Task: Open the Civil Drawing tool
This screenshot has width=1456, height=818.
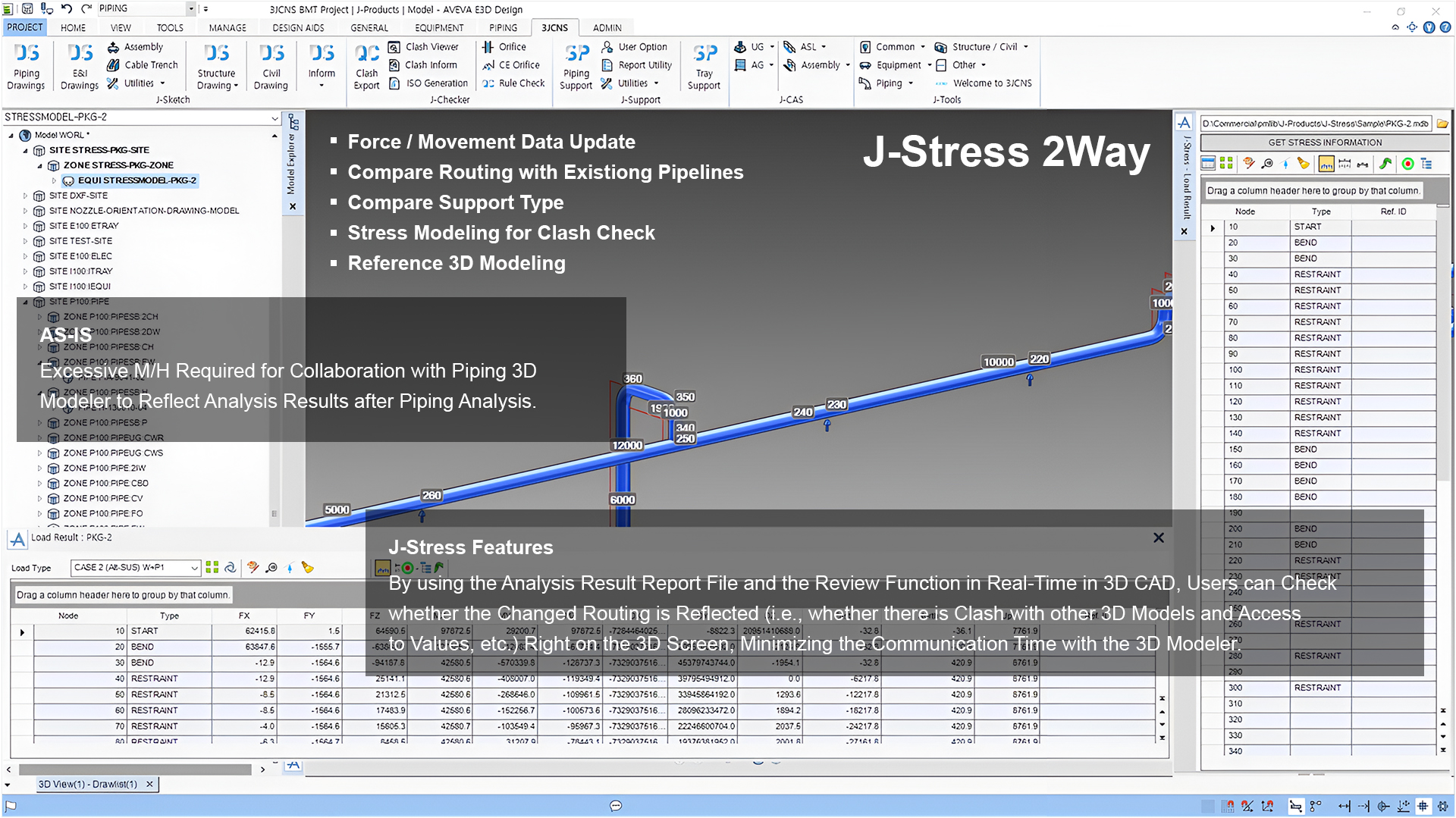Action: coord(271,67)
